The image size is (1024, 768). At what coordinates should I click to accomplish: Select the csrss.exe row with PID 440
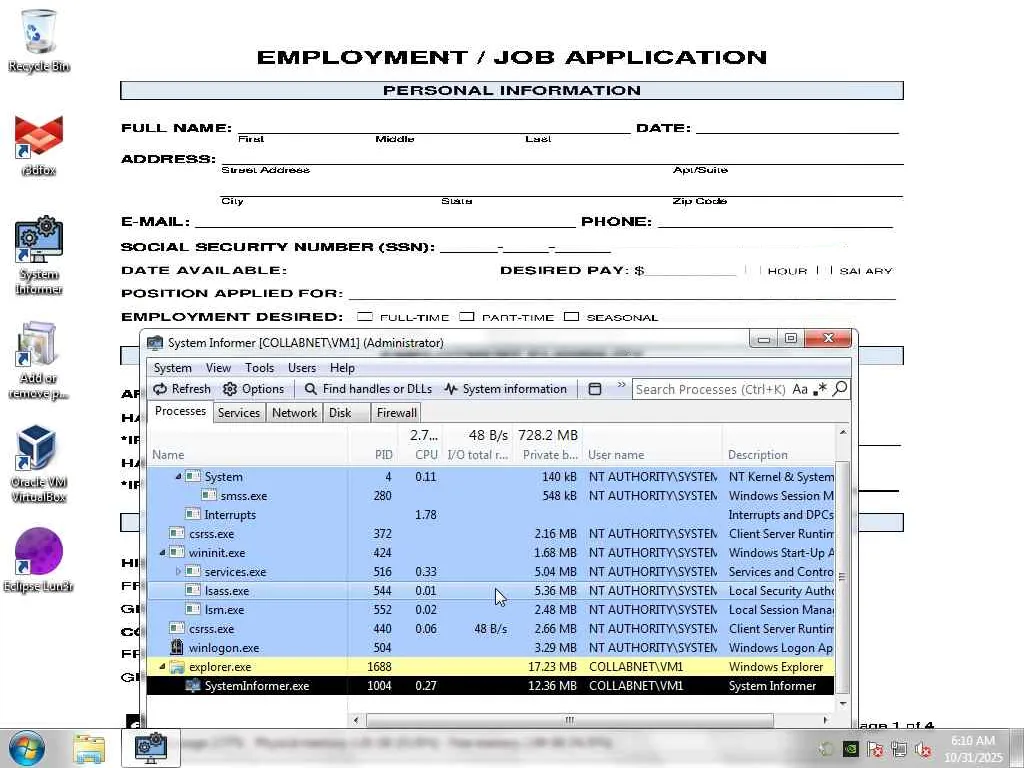491,628
